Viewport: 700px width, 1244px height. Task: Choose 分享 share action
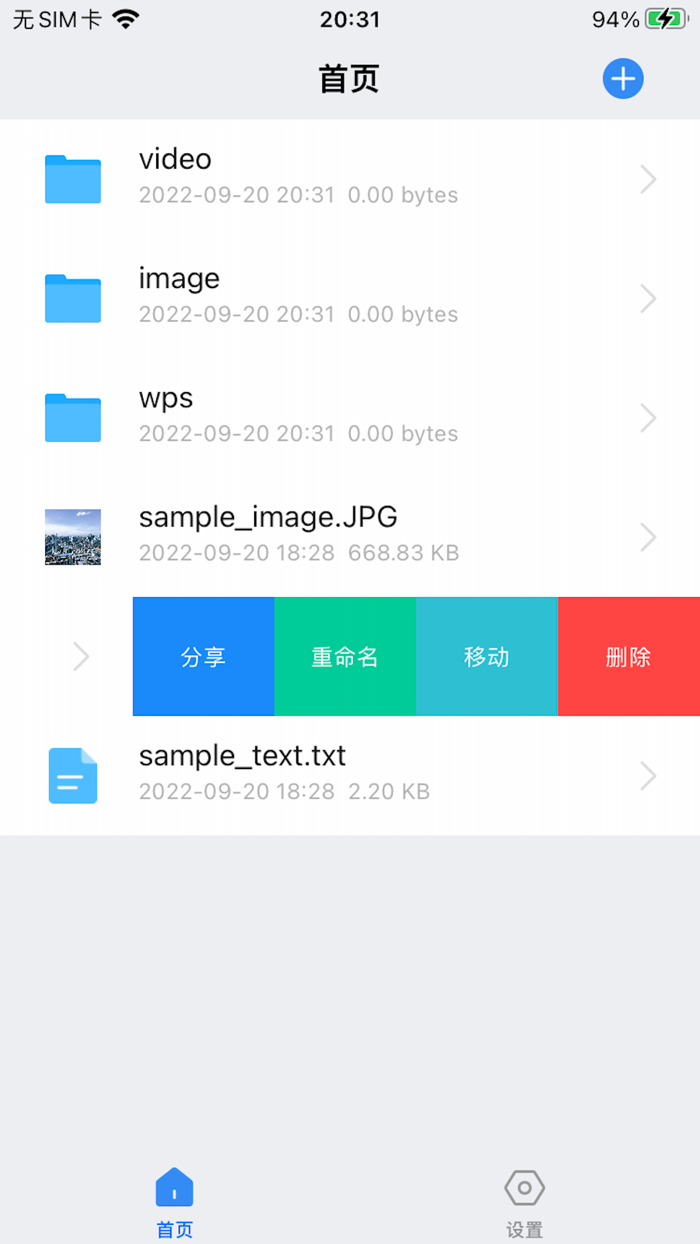[x=204, y=656]
